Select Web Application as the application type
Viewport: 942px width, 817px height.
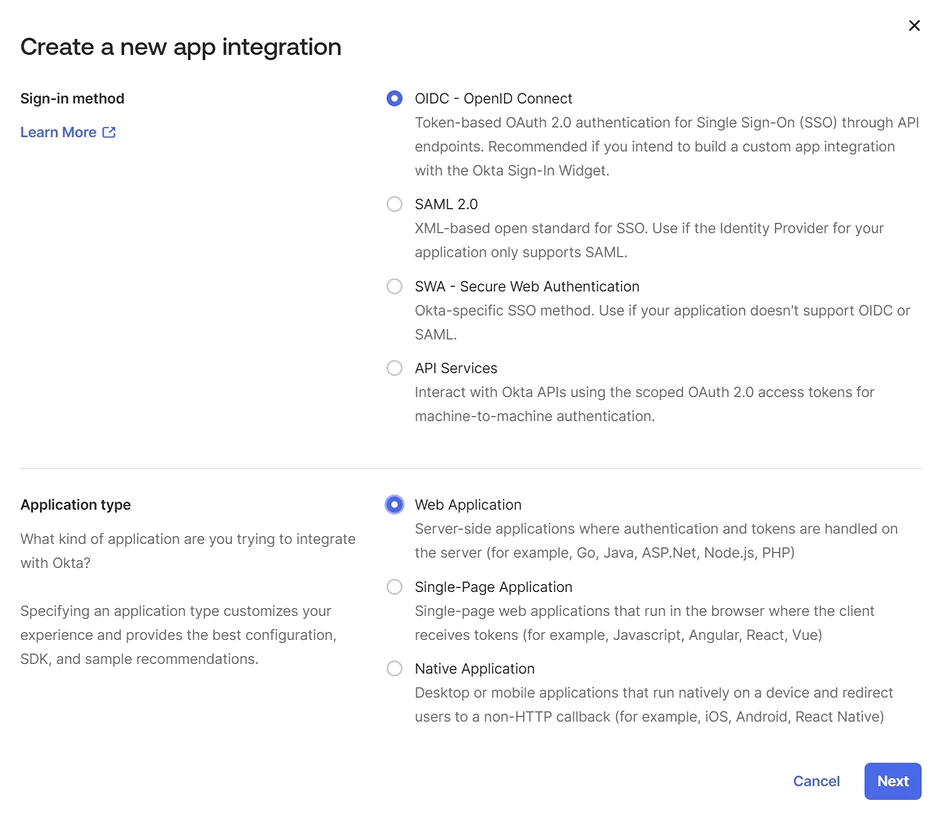click(x=395, y=504)
